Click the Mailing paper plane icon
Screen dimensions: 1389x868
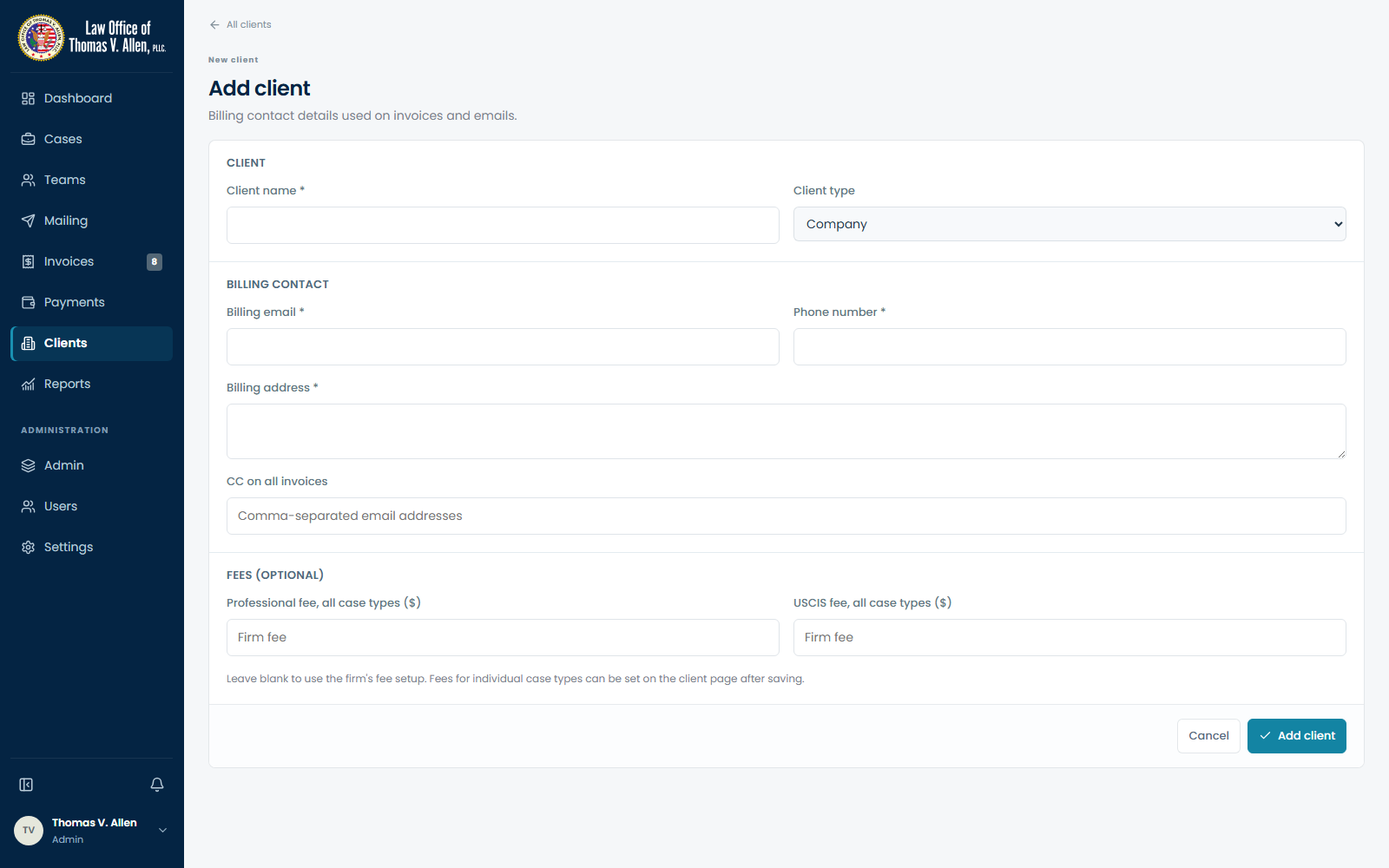tap(28, 220)
